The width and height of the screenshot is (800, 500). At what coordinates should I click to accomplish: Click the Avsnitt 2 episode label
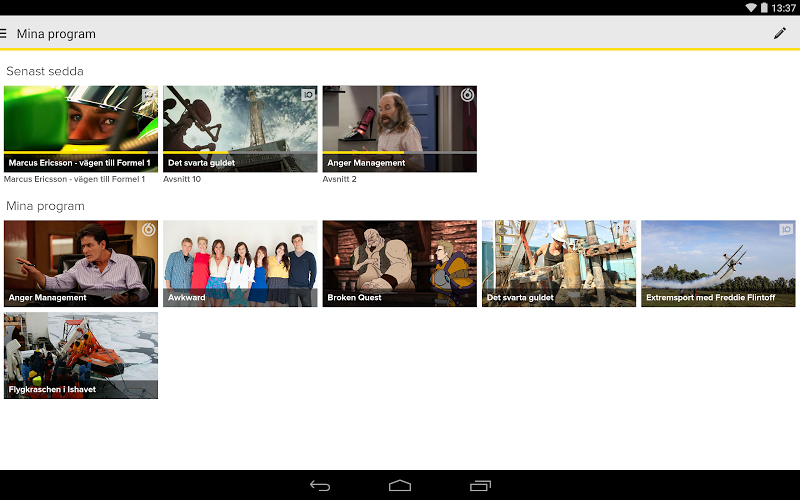339,180
